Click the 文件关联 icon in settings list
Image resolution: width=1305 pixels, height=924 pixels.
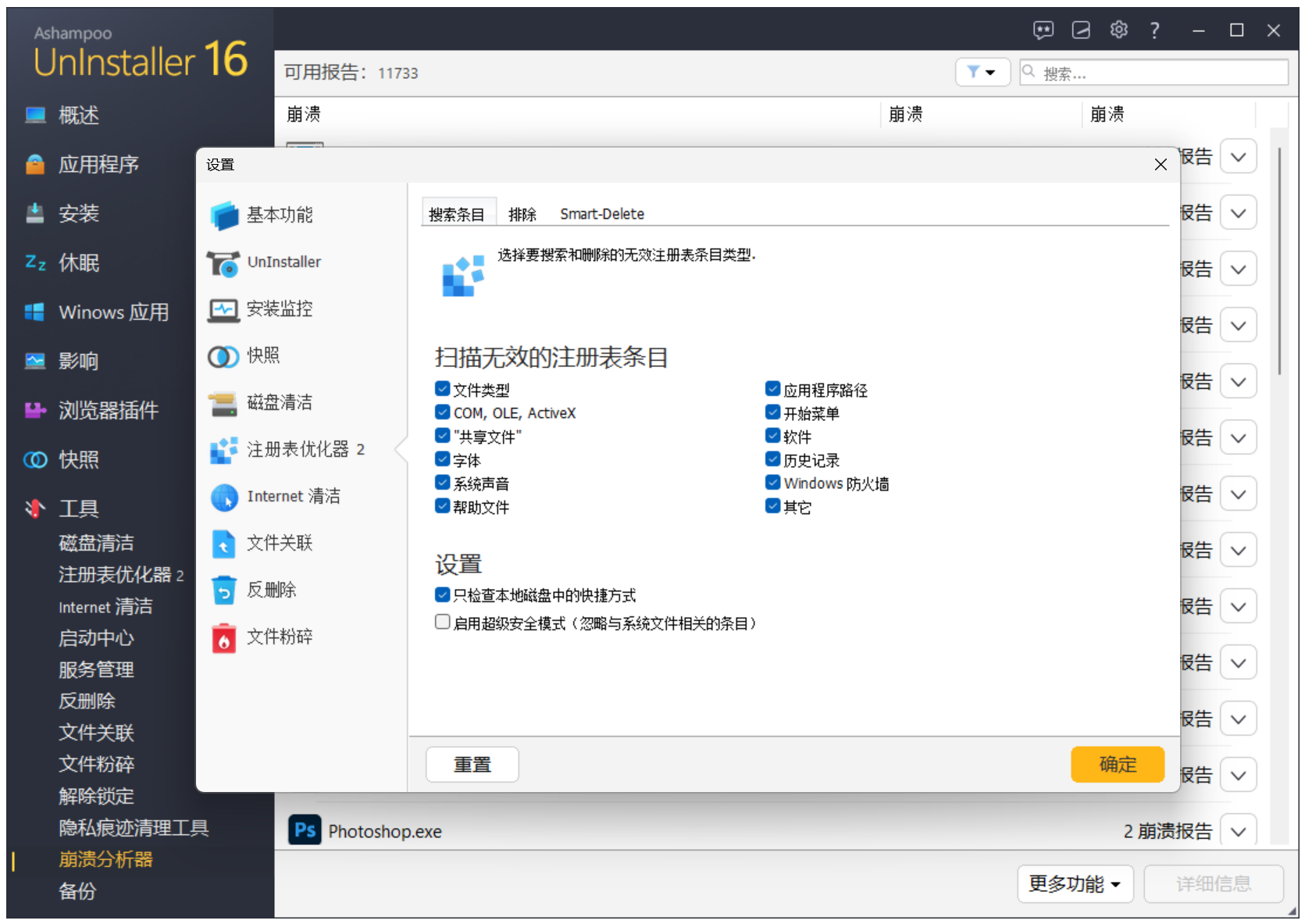tap(224, 544)
